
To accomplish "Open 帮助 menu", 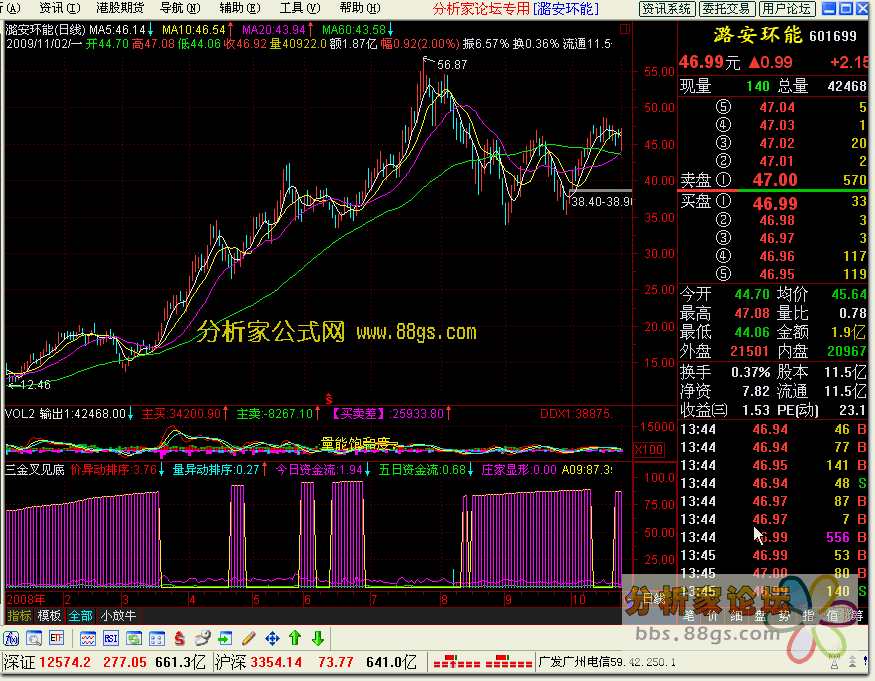I will coord(359,8).
